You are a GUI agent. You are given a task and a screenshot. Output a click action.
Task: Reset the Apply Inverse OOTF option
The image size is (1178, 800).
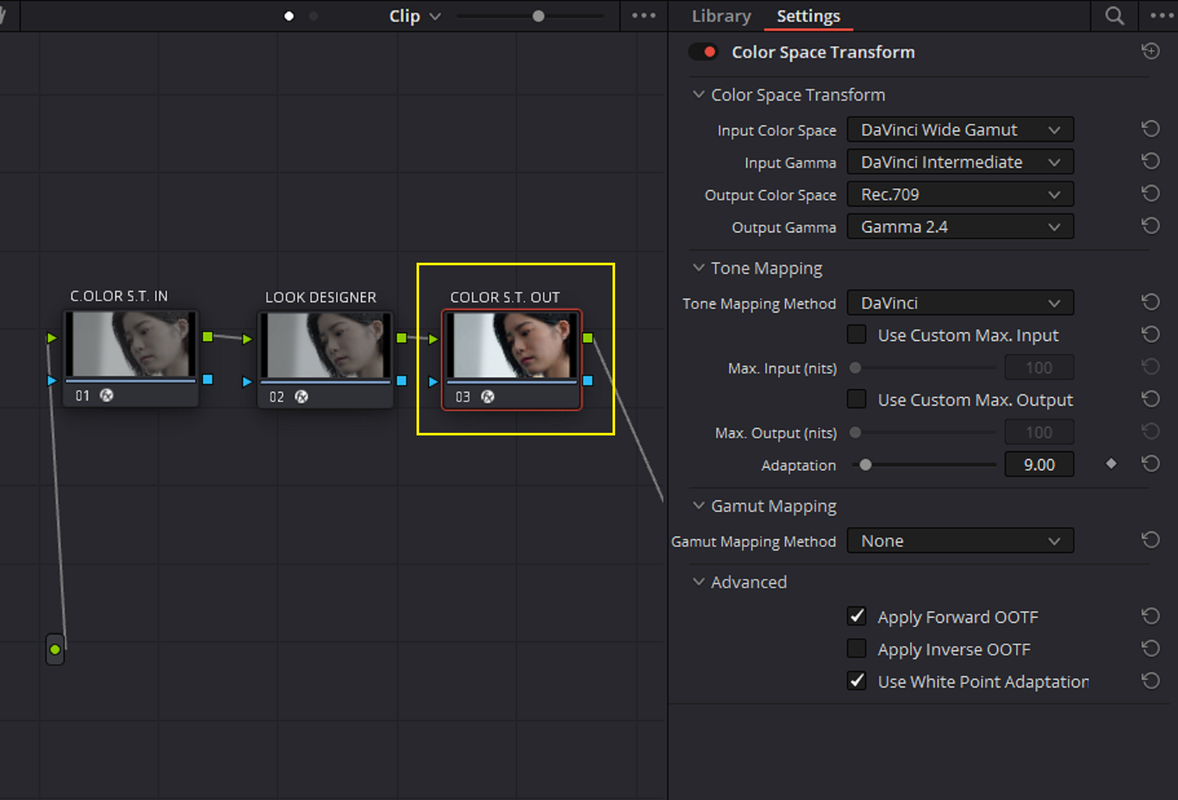[1150, 649]
